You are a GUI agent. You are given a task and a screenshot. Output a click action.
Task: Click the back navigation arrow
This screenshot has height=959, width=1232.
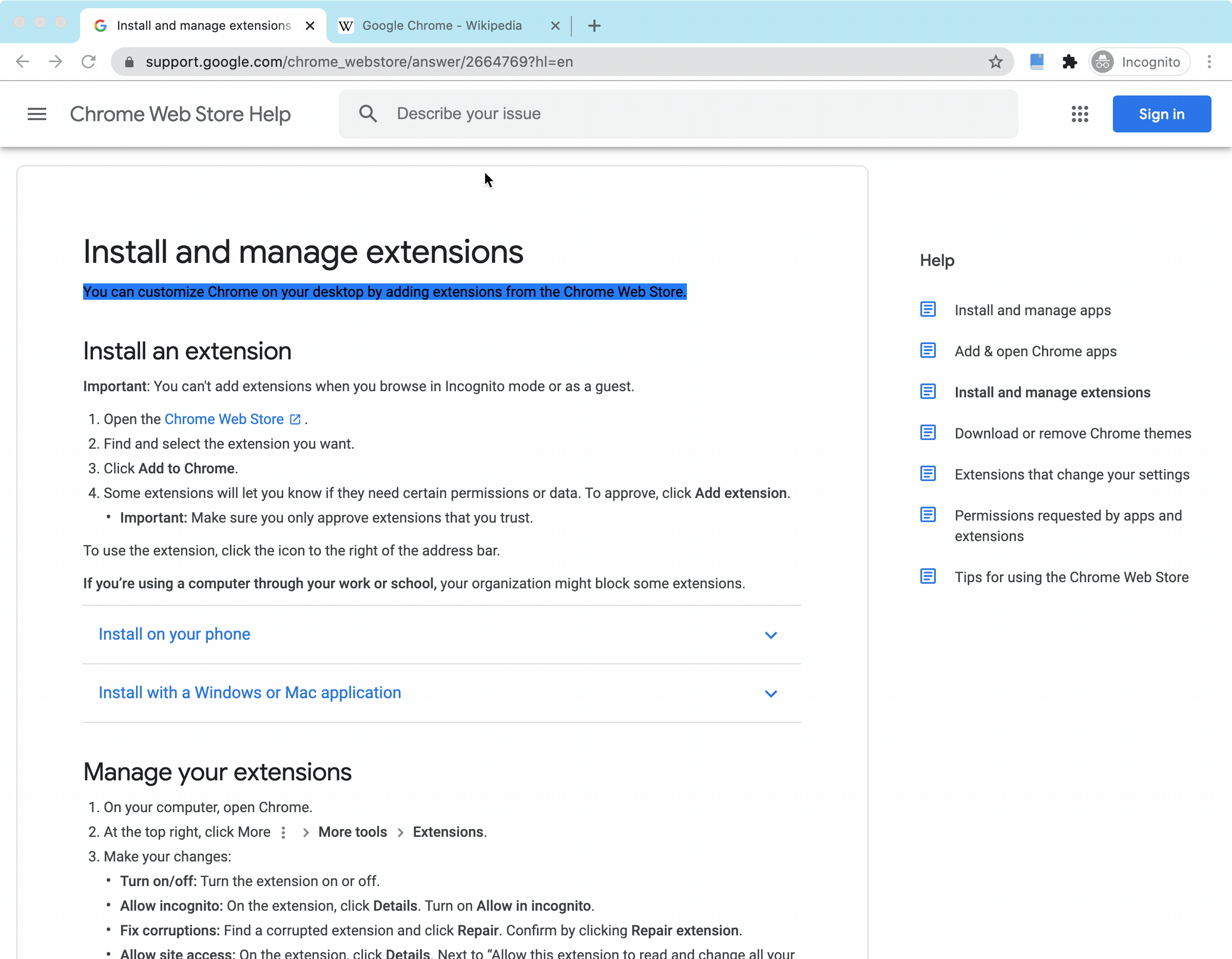coord(23,62)
